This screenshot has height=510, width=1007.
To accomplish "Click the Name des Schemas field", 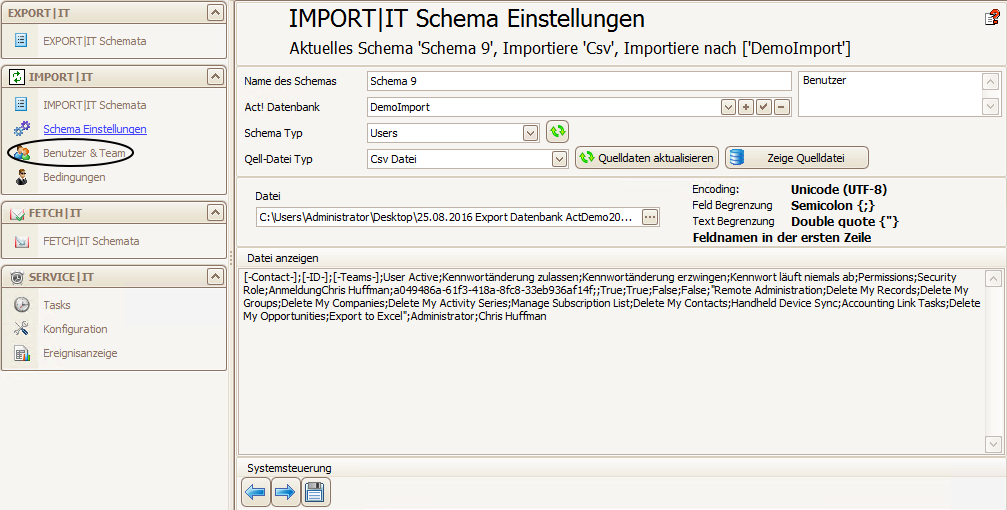I will (x=579, y=81).
